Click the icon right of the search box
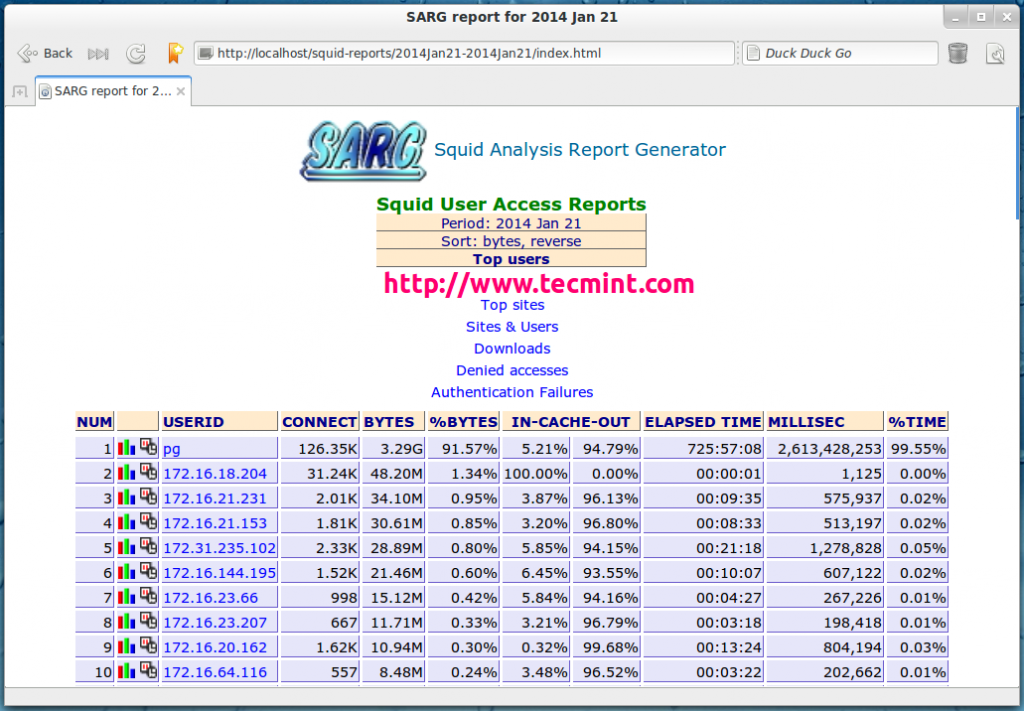The height and width of the screenshot is (711, 1024). coord(996,53)
